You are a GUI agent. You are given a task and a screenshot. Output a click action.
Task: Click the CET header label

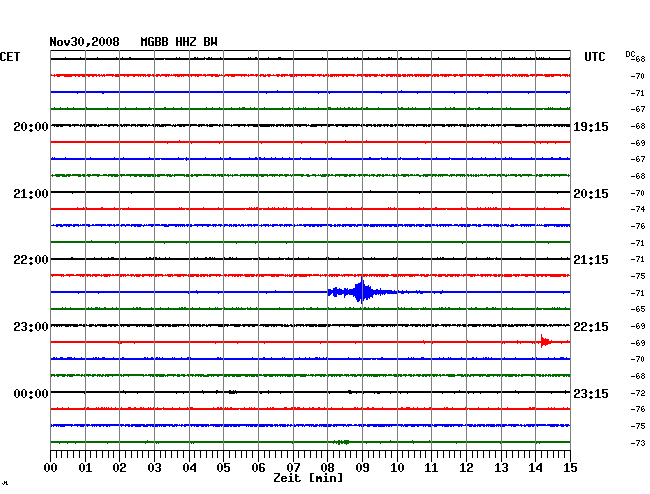click(x=10, y=57)
